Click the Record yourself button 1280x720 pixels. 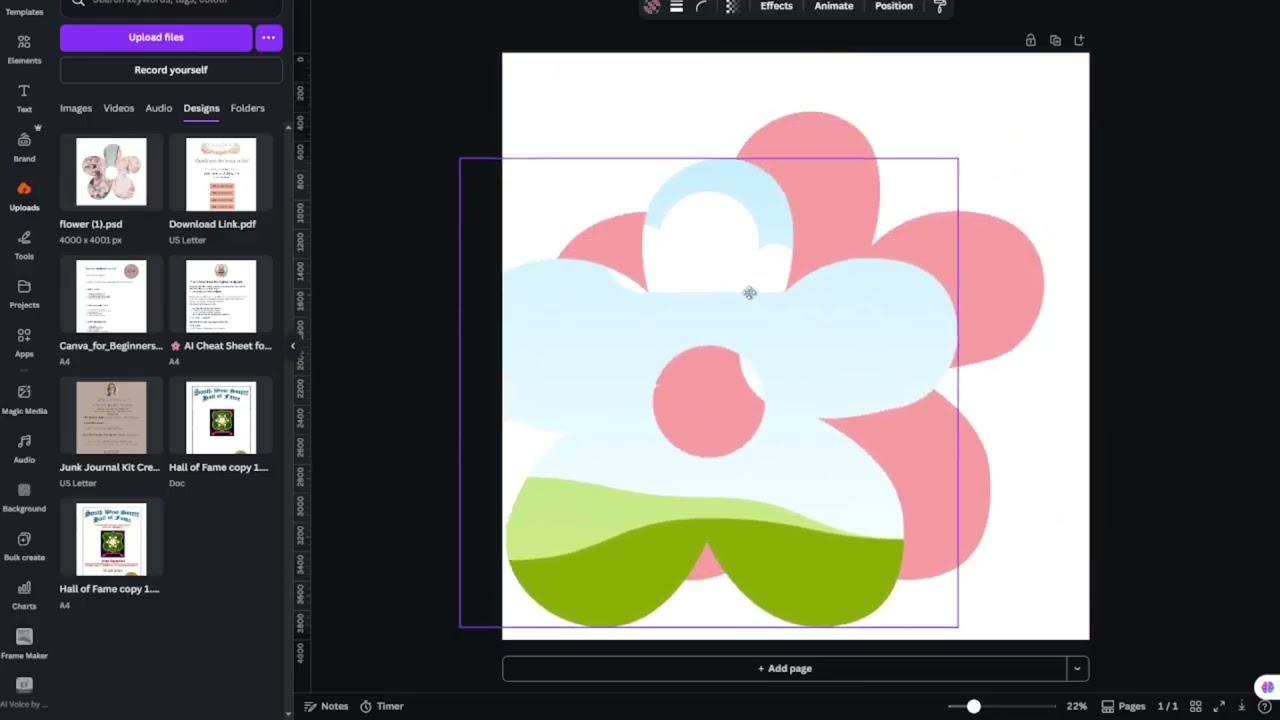point(171,70)
